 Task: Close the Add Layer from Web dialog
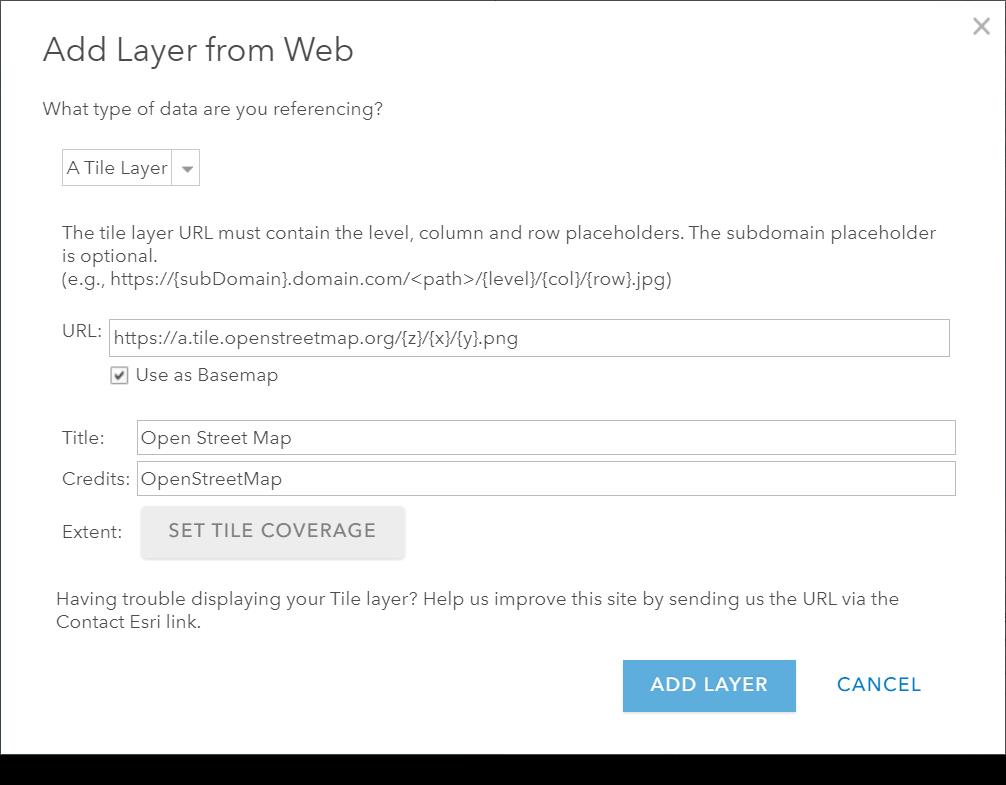click(981, 27)
